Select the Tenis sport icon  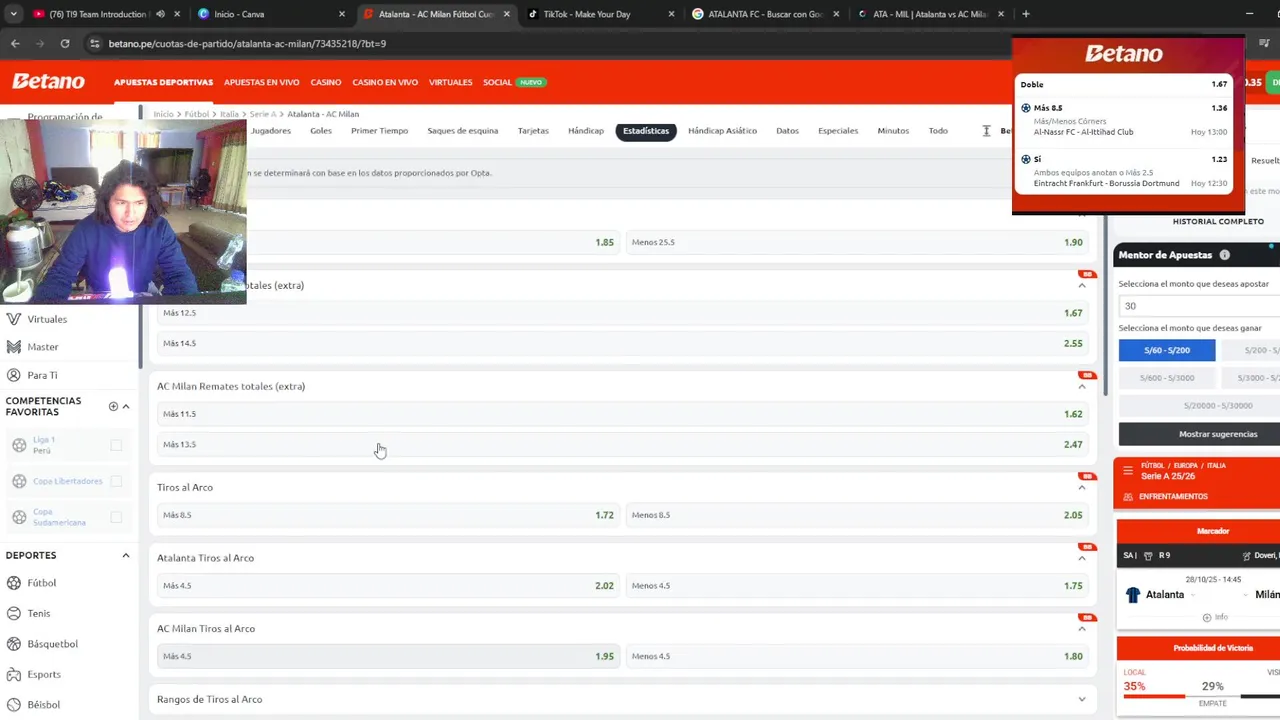(14, 613)
